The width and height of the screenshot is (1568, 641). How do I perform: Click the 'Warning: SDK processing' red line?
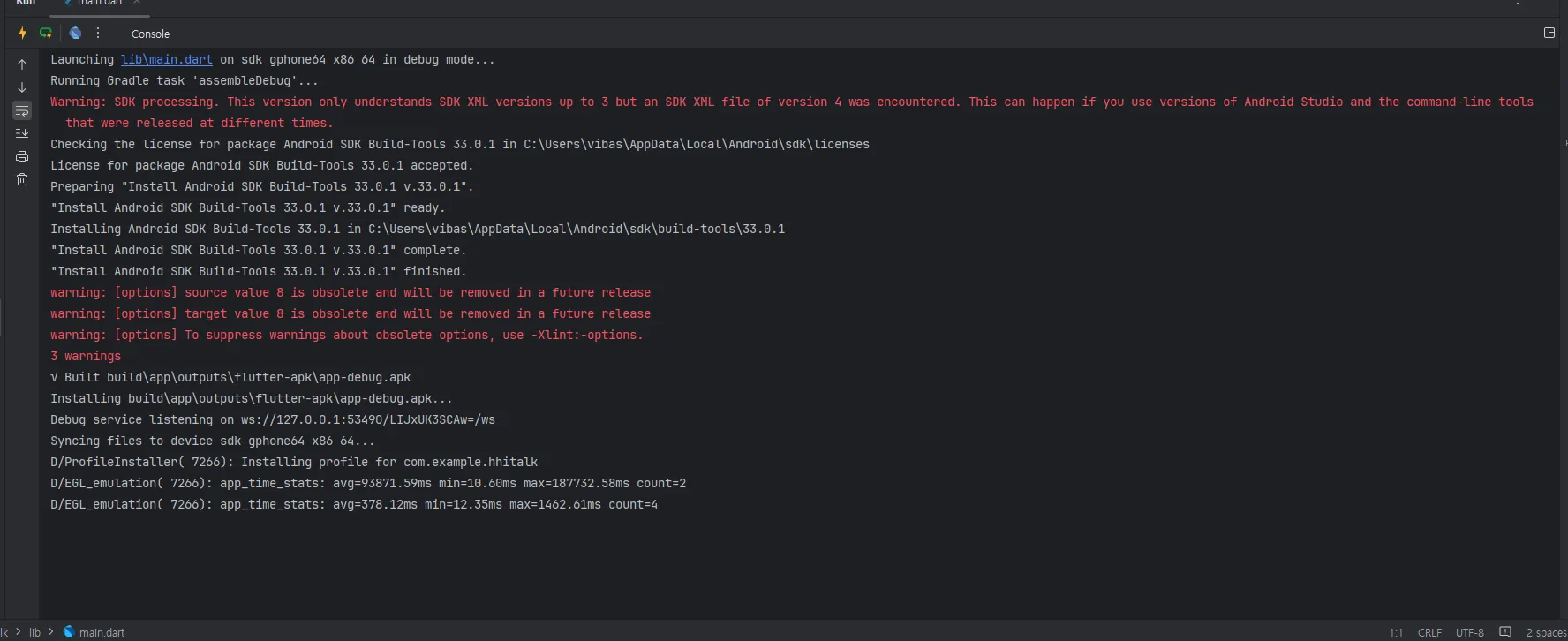pyautogui.click(x=792, y=102)
